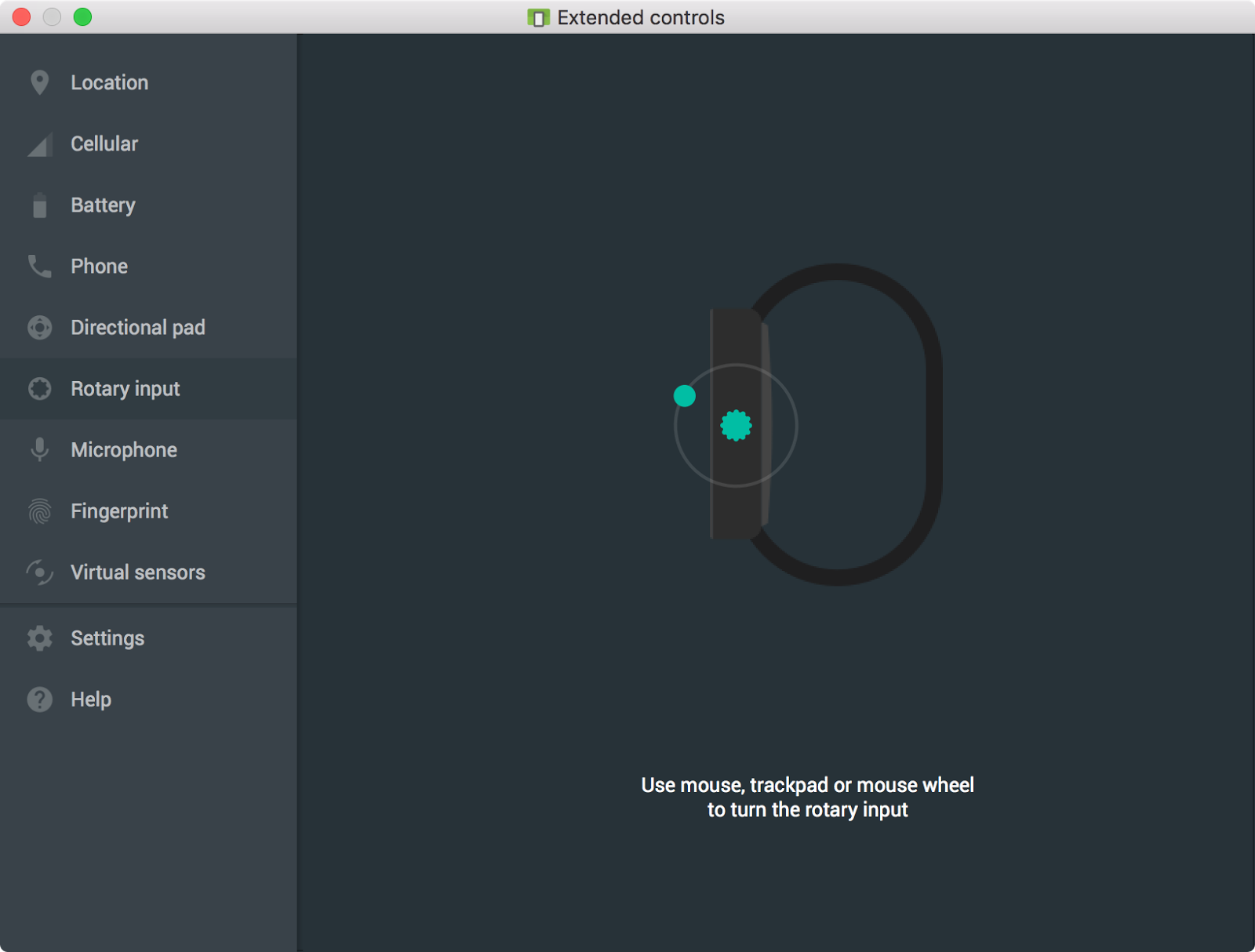This screenshot has height=952, width=1255.
Task: Click the teal rotary dial handle dot
Action: (685, 396)
